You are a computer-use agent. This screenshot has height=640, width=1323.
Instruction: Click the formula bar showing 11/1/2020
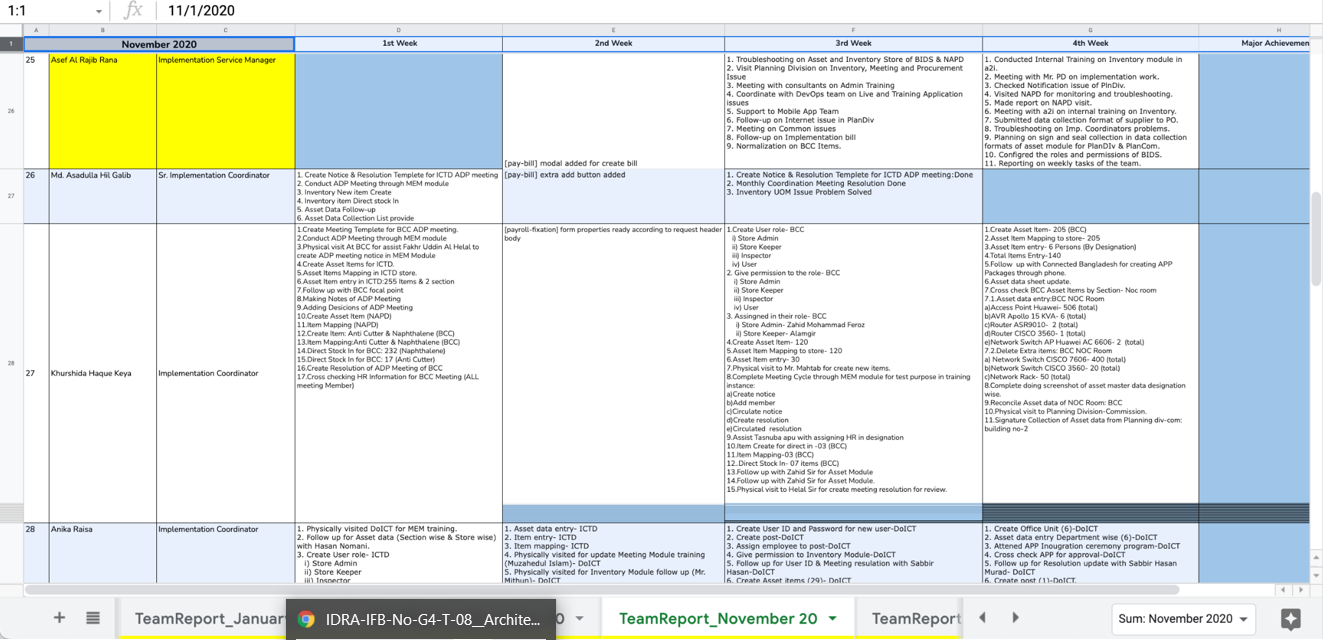pyautogui.click(x=740, y=11)
